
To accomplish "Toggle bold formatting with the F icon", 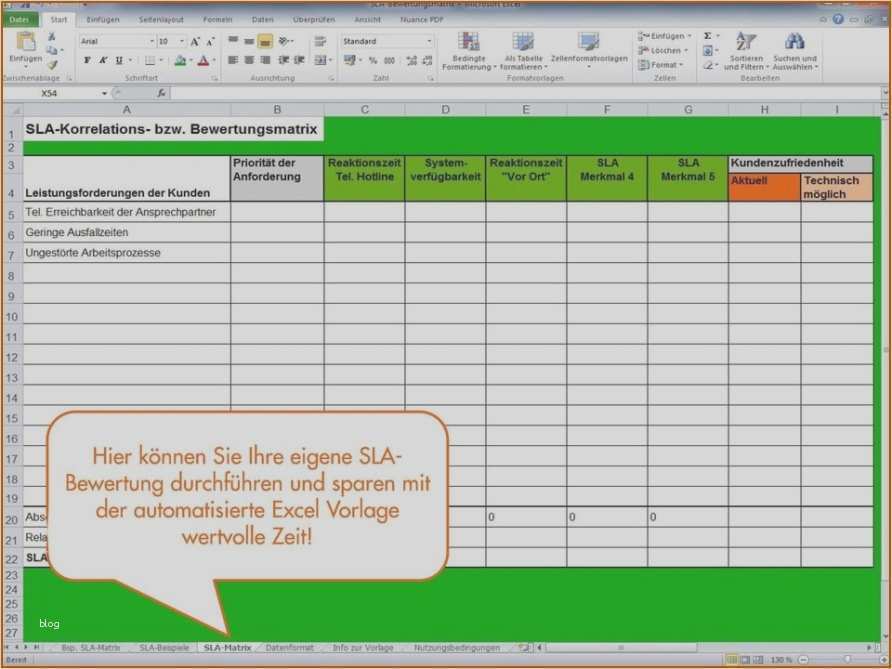I will tap(87, 59).
